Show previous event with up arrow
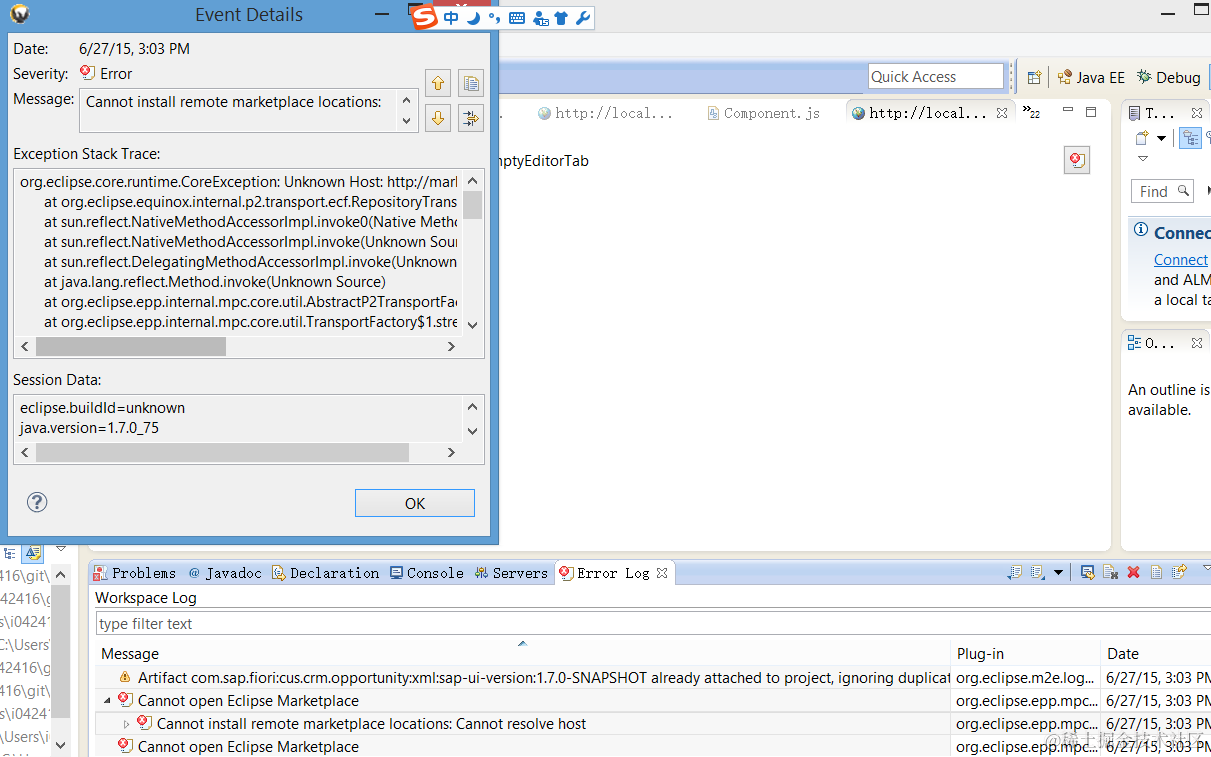The image size is (1211, 757). point(437,83)
